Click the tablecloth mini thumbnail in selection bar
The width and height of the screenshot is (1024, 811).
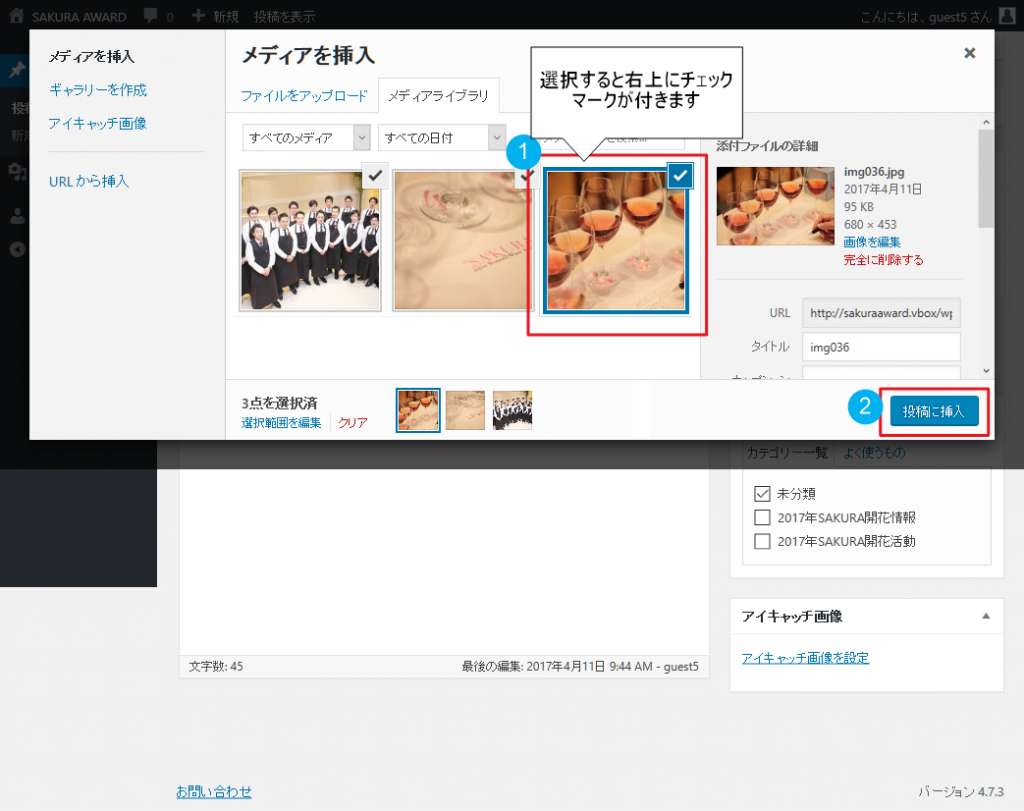466,410
